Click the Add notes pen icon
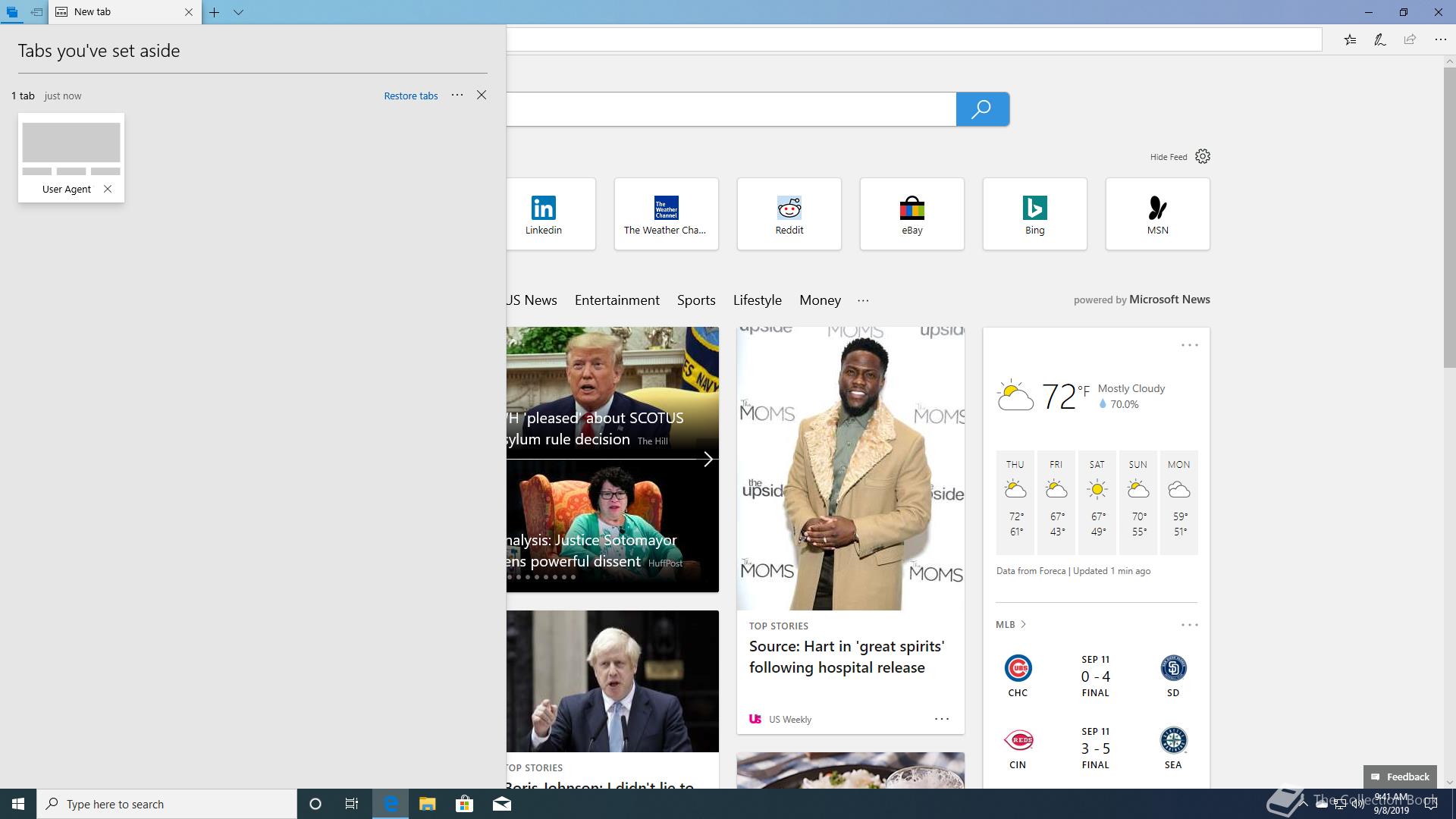Screen dimensions: 1456x819 pos(1379,39)
